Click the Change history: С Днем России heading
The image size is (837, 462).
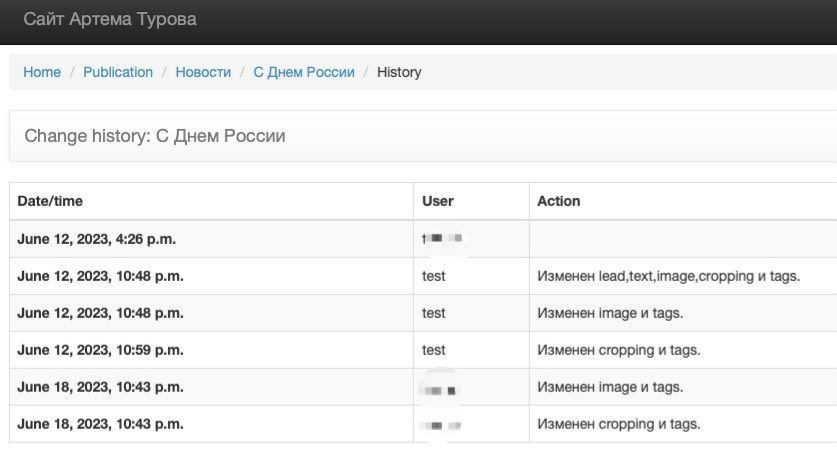coord(155,136)
